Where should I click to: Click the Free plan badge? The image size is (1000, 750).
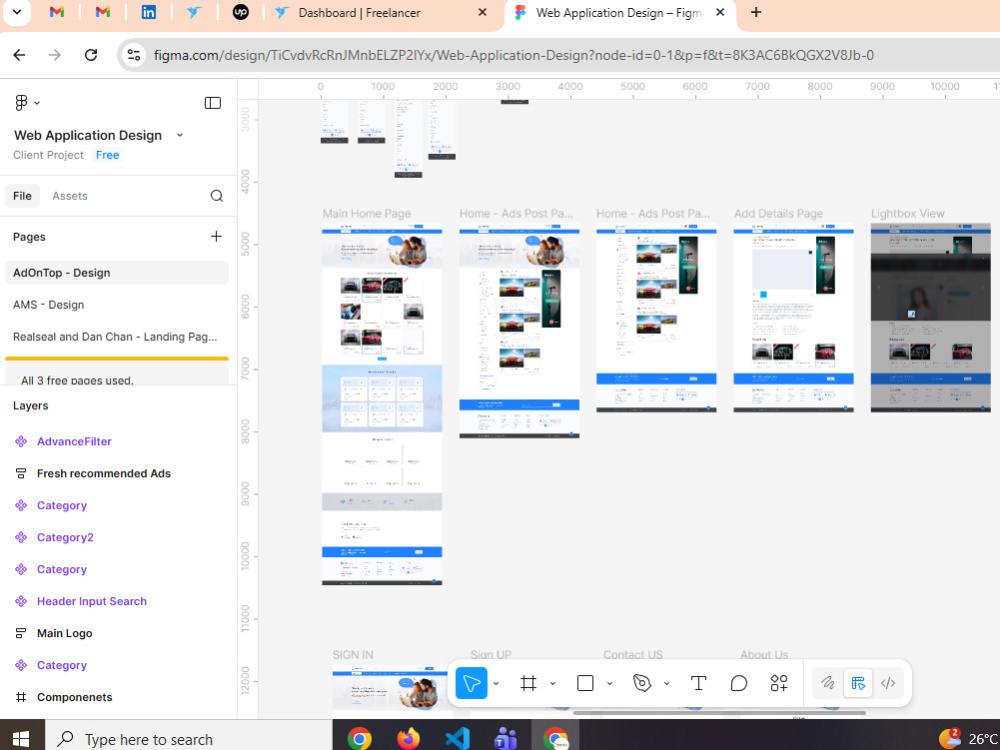pyautogui.click(x=107, y=155)
